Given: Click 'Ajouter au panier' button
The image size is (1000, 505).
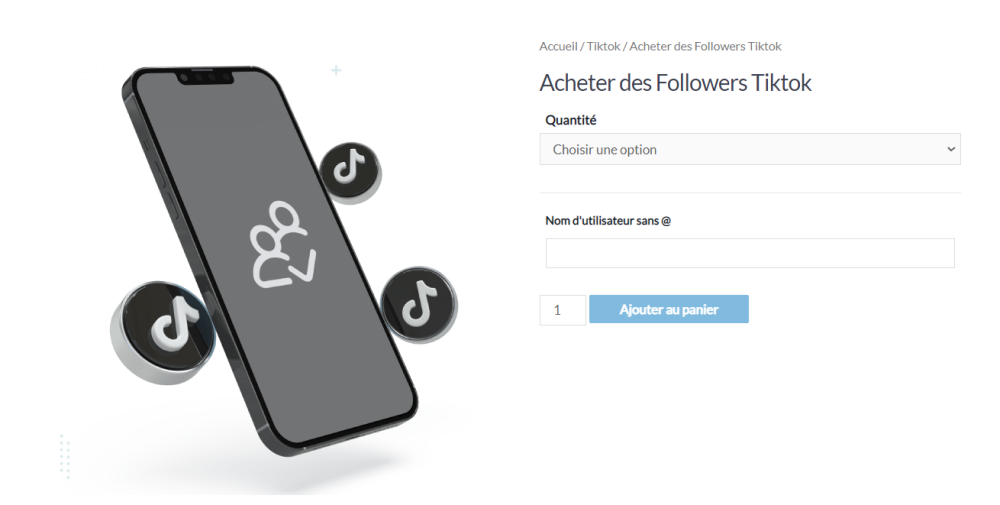Looking at the screenshot, I should tap(669, 309).
